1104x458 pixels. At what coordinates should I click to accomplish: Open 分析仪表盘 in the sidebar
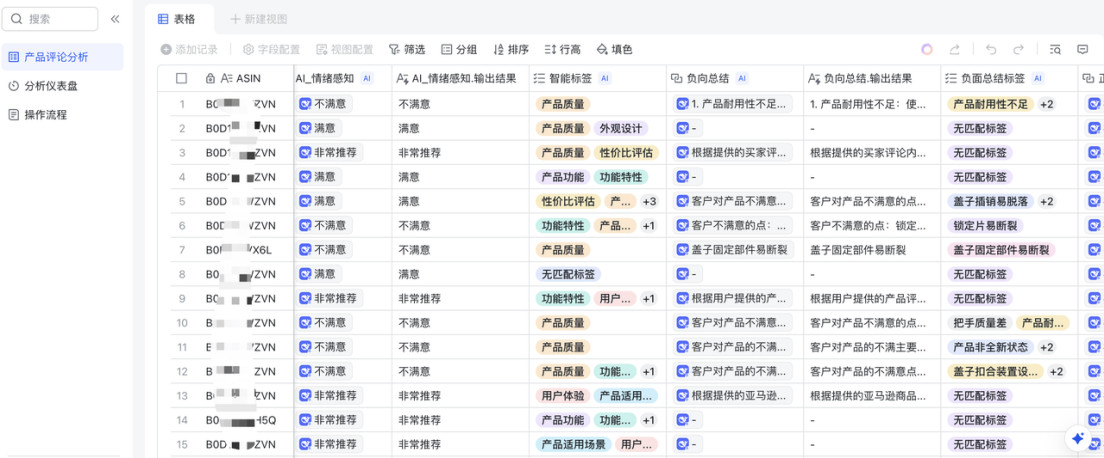[x=50, y=86]
